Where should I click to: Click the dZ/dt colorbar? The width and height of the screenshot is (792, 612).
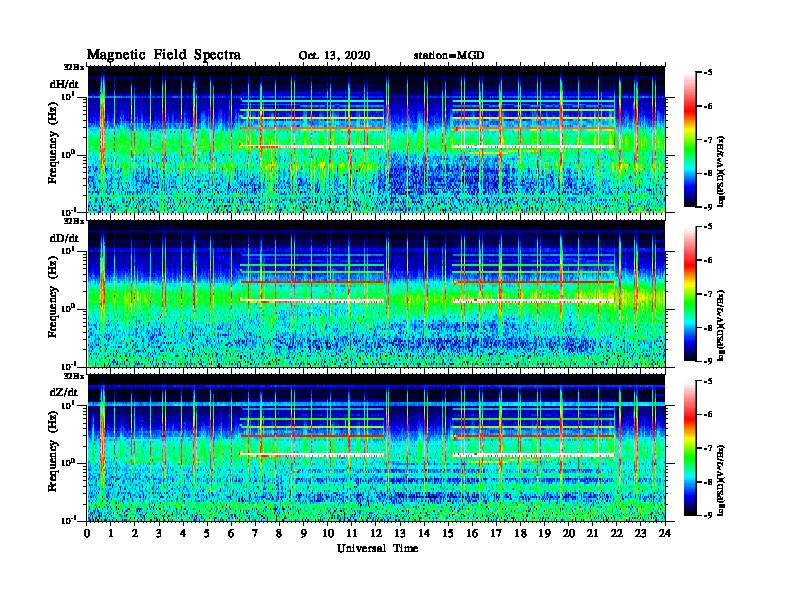(690, 448)
